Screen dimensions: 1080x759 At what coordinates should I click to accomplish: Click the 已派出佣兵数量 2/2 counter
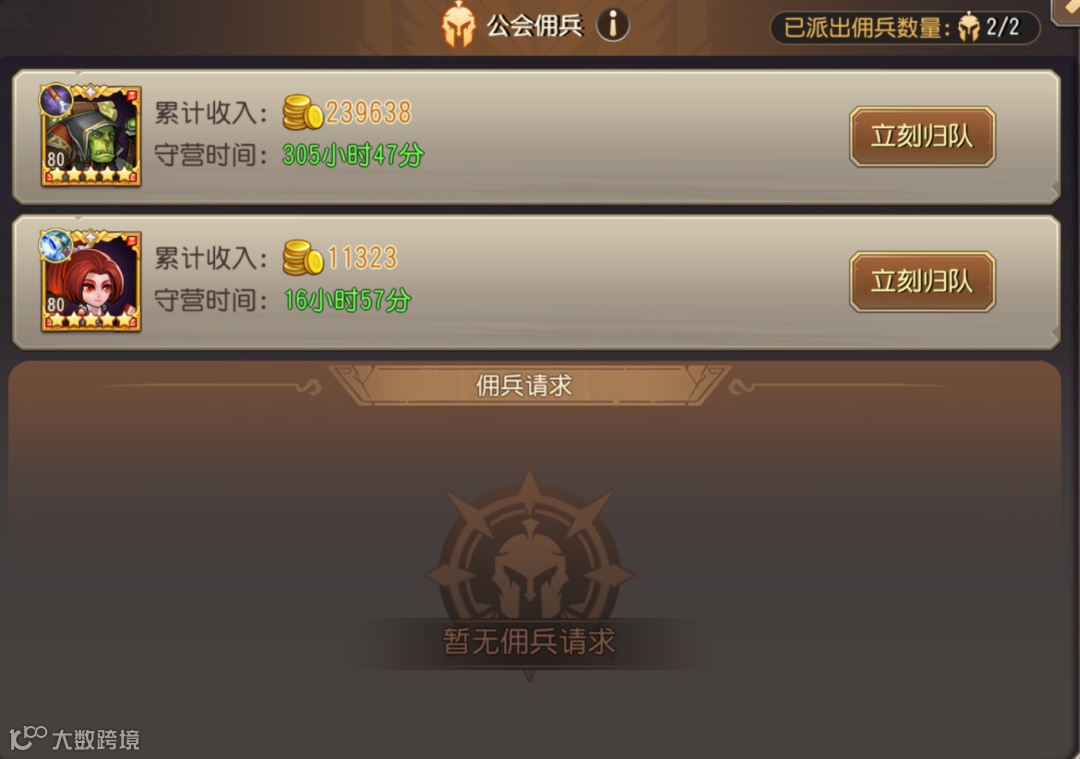pyautogui.click(x=904, y=28)
